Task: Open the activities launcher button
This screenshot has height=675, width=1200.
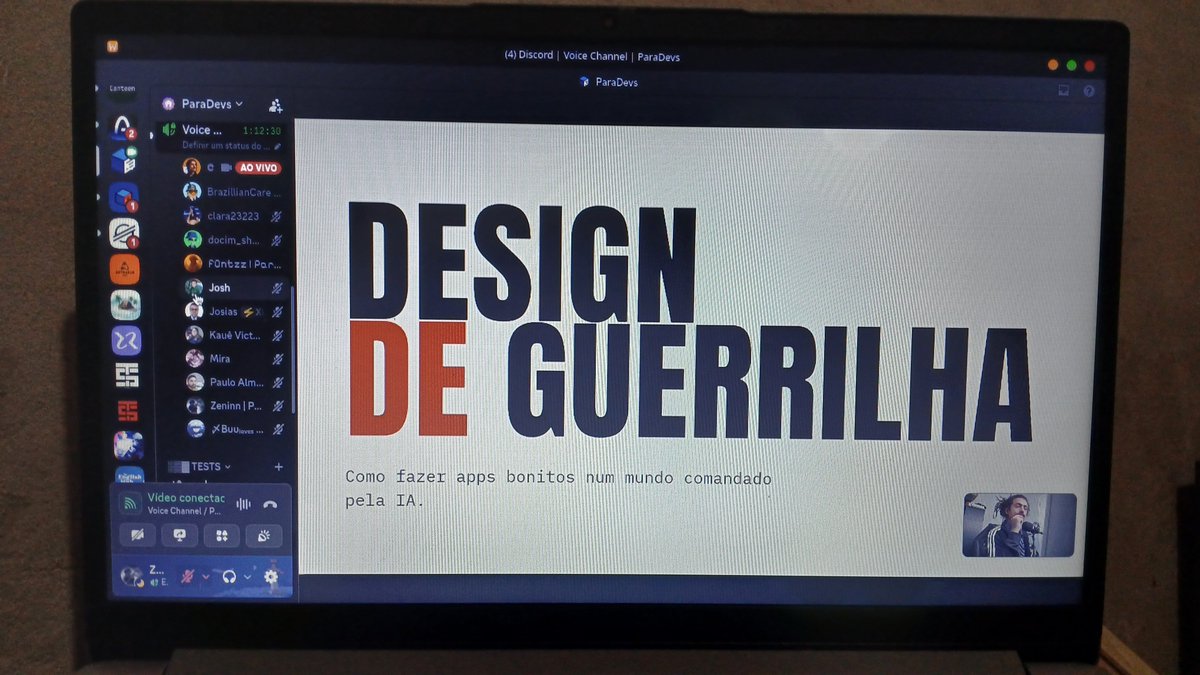Action: point(222,535)
